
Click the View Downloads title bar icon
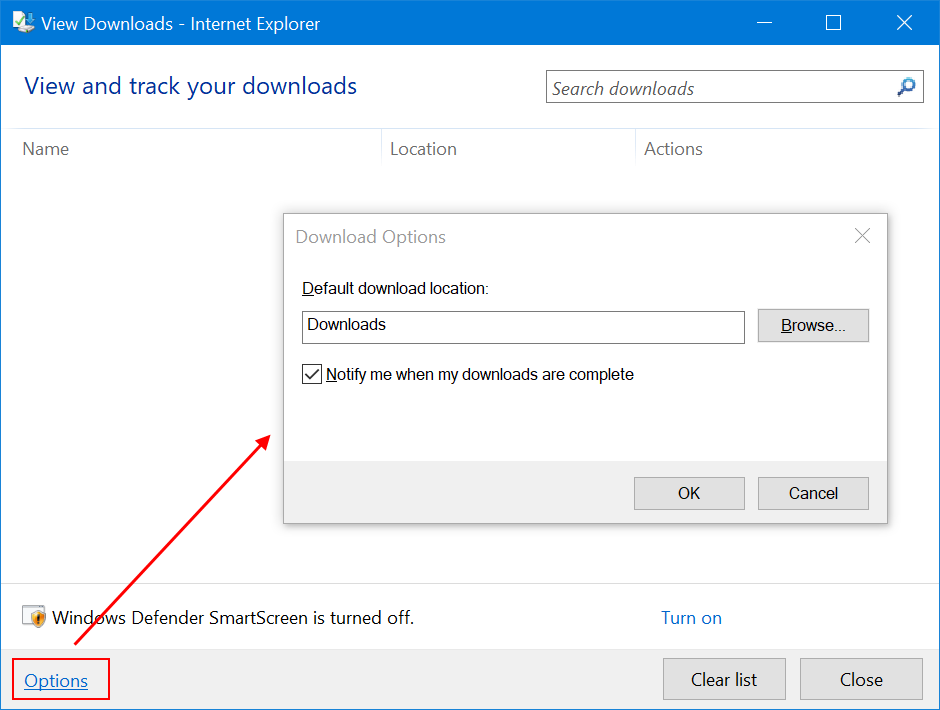click(23, 23)
